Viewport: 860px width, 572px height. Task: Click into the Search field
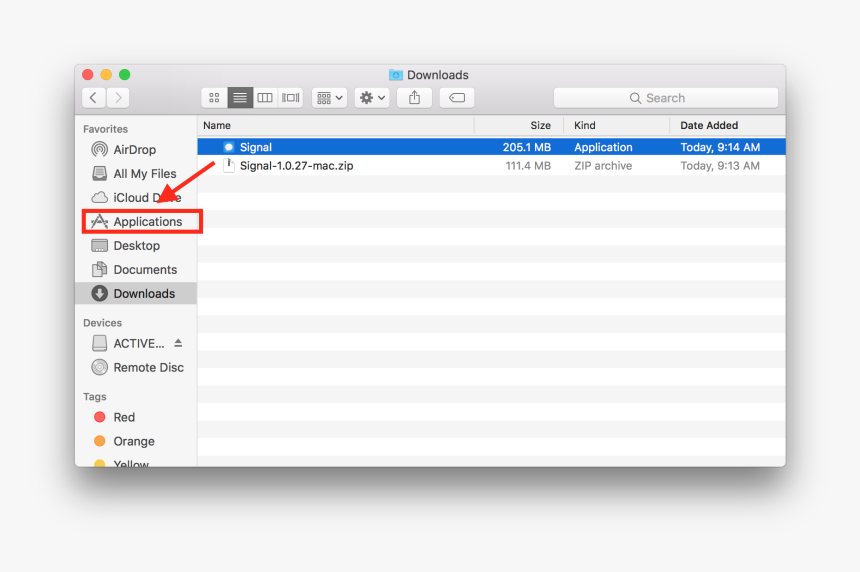click(666, 98)
